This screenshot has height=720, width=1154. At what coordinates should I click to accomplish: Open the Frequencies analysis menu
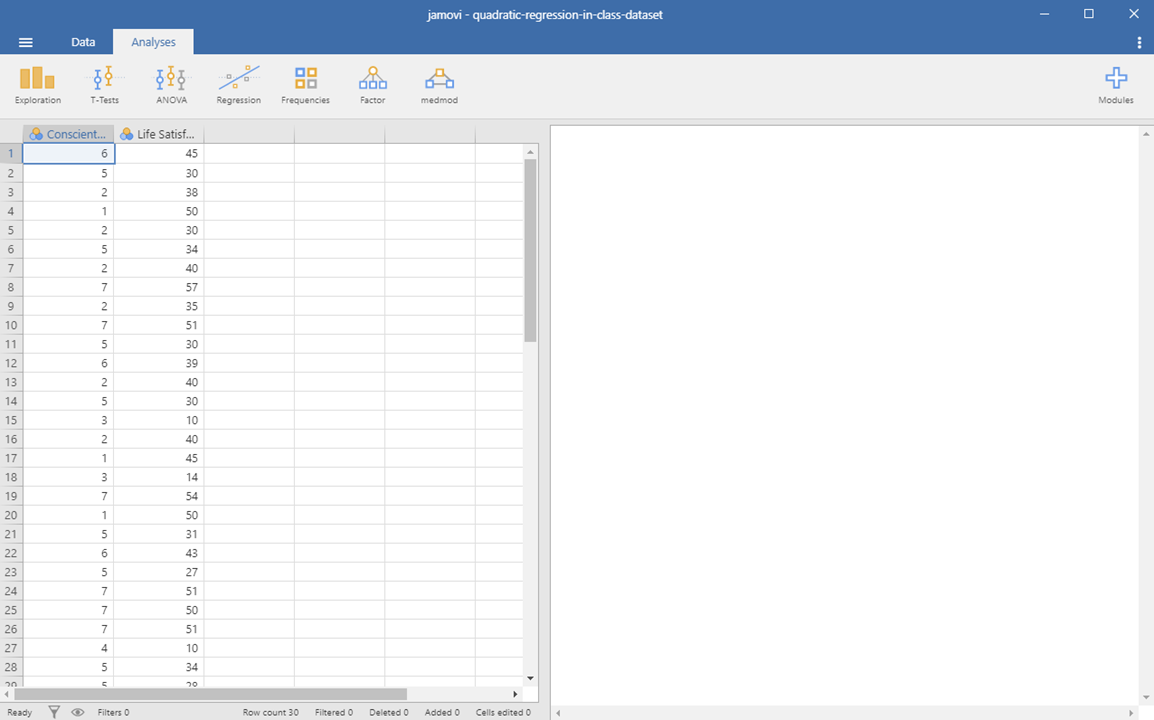pos(305,85)
